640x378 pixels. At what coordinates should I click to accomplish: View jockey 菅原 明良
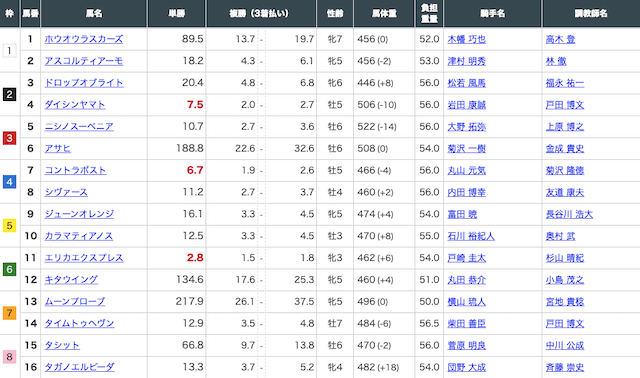(467, 345)
